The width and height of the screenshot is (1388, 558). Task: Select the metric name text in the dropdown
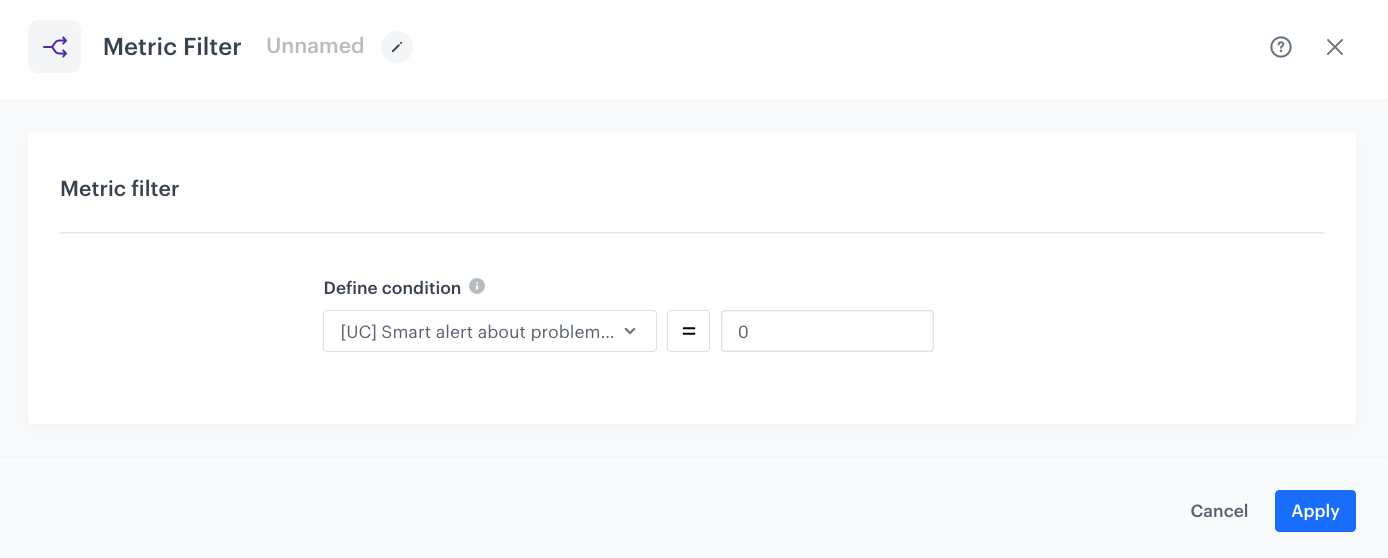click(x=477, y=332)
